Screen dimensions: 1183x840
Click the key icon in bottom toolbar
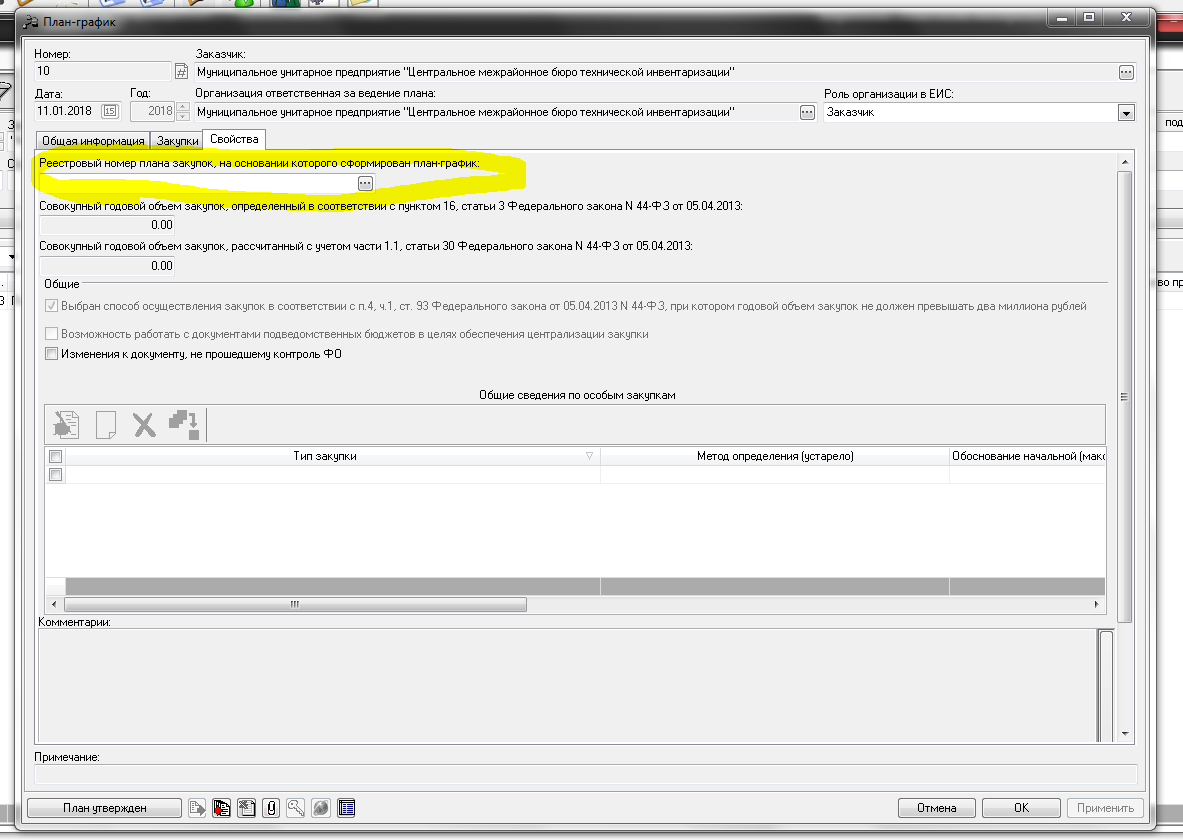click(295, 808)
